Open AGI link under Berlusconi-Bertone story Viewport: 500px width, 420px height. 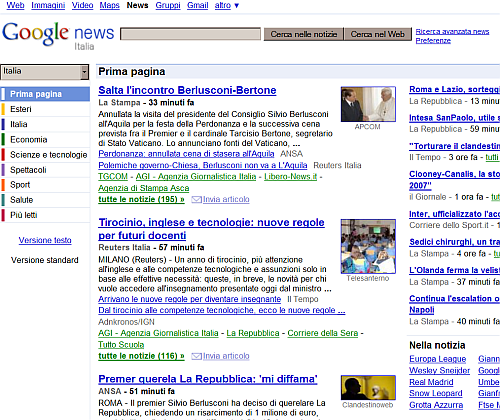tap(196, 176)
